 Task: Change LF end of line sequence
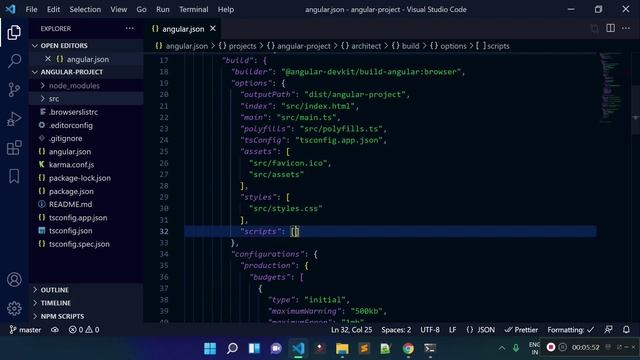tap(452, 329)
